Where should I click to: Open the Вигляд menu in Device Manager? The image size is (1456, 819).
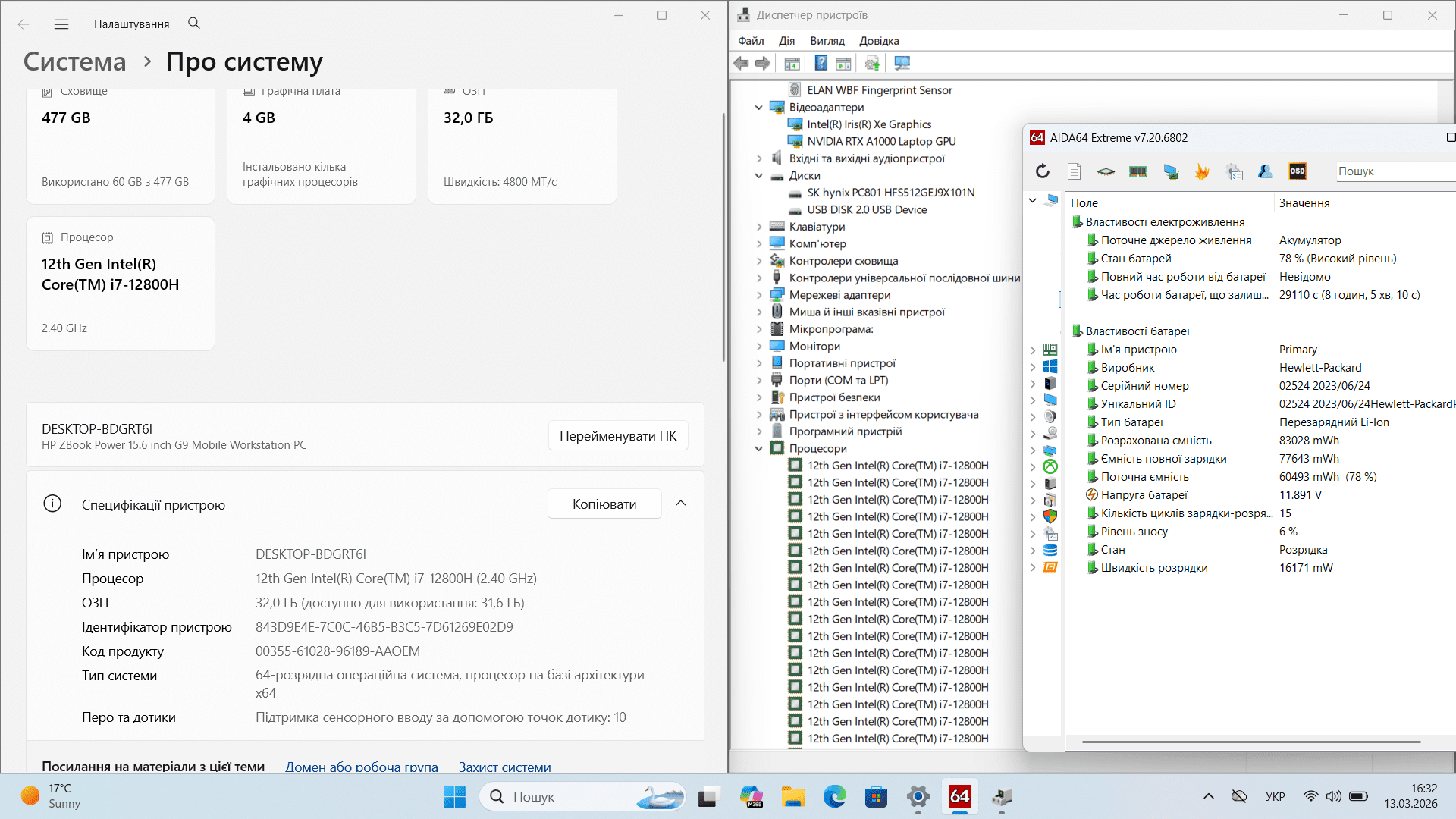pyautogui.click(x=827, y=41)
